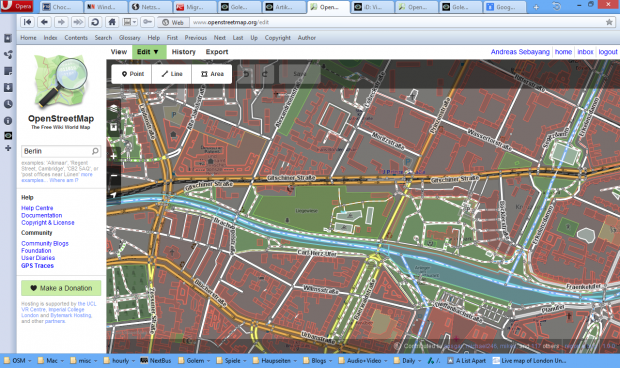Expand the Spiele bookmarks folder
This screenshot has width=620, height=368.
(x=231, y=360)
